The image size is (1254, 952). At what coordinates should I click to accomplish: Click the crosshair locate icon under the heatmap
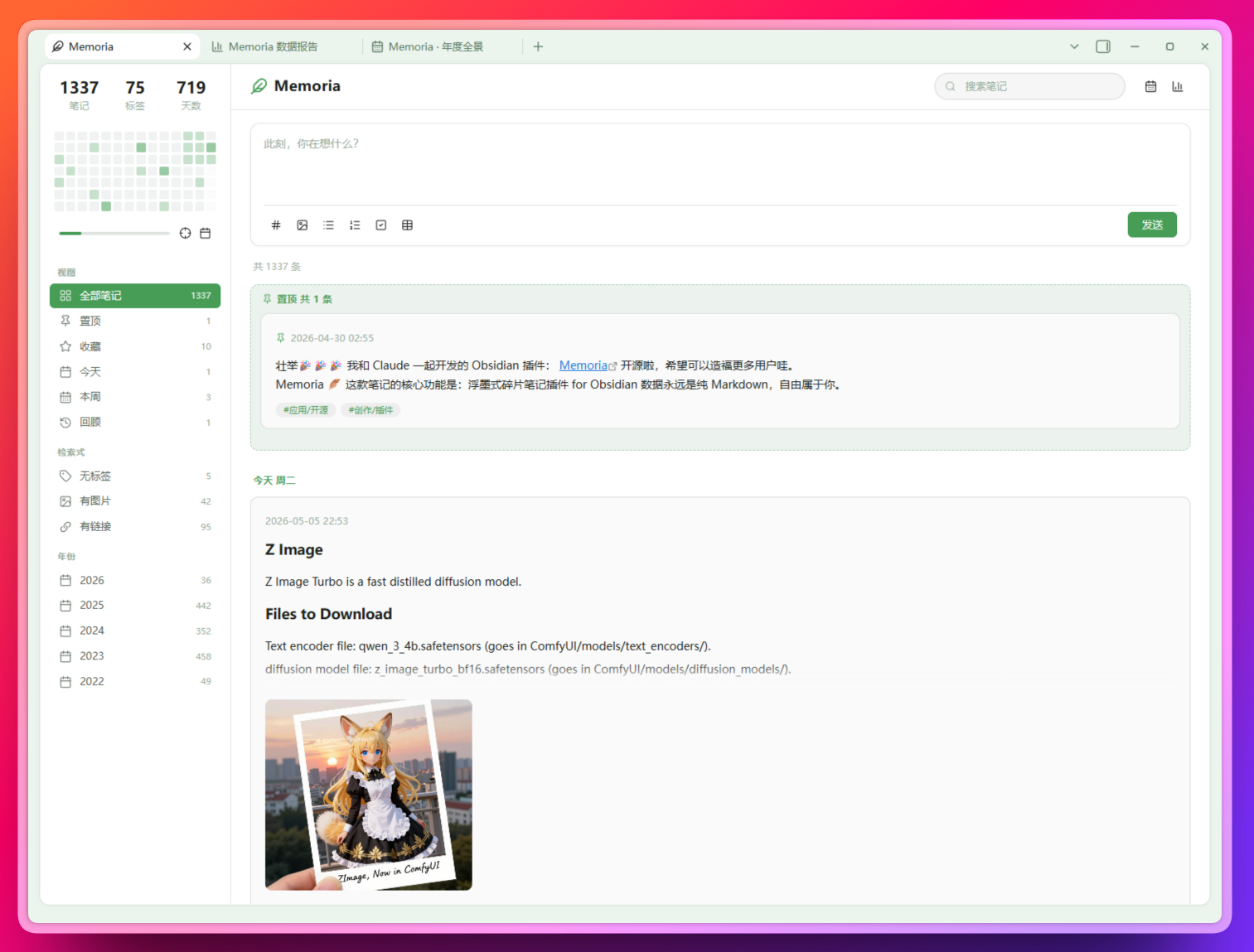(185, 234)
